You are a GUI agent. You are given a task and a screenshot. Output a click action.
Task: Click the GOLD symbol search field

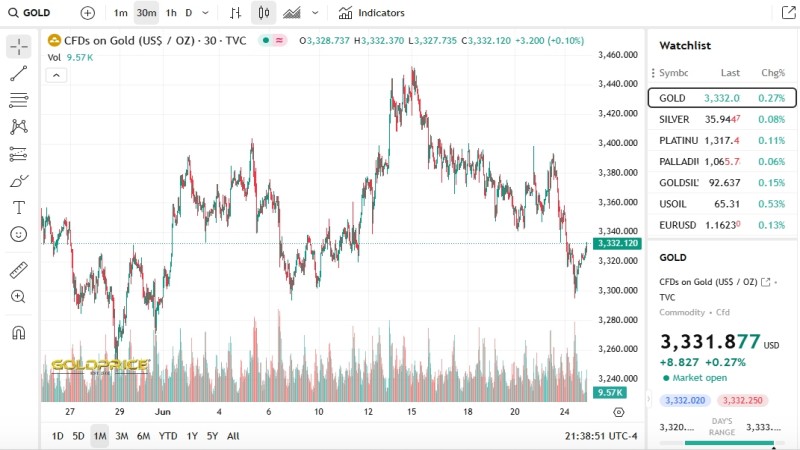30,13
